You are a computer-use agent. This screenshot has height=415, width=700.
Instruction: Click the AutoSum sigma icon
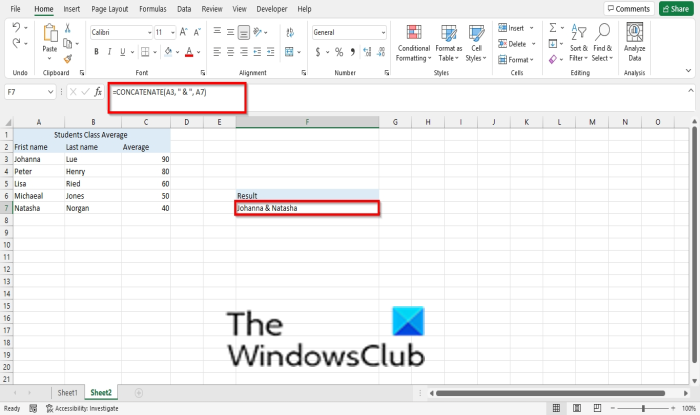coord(553,28)
